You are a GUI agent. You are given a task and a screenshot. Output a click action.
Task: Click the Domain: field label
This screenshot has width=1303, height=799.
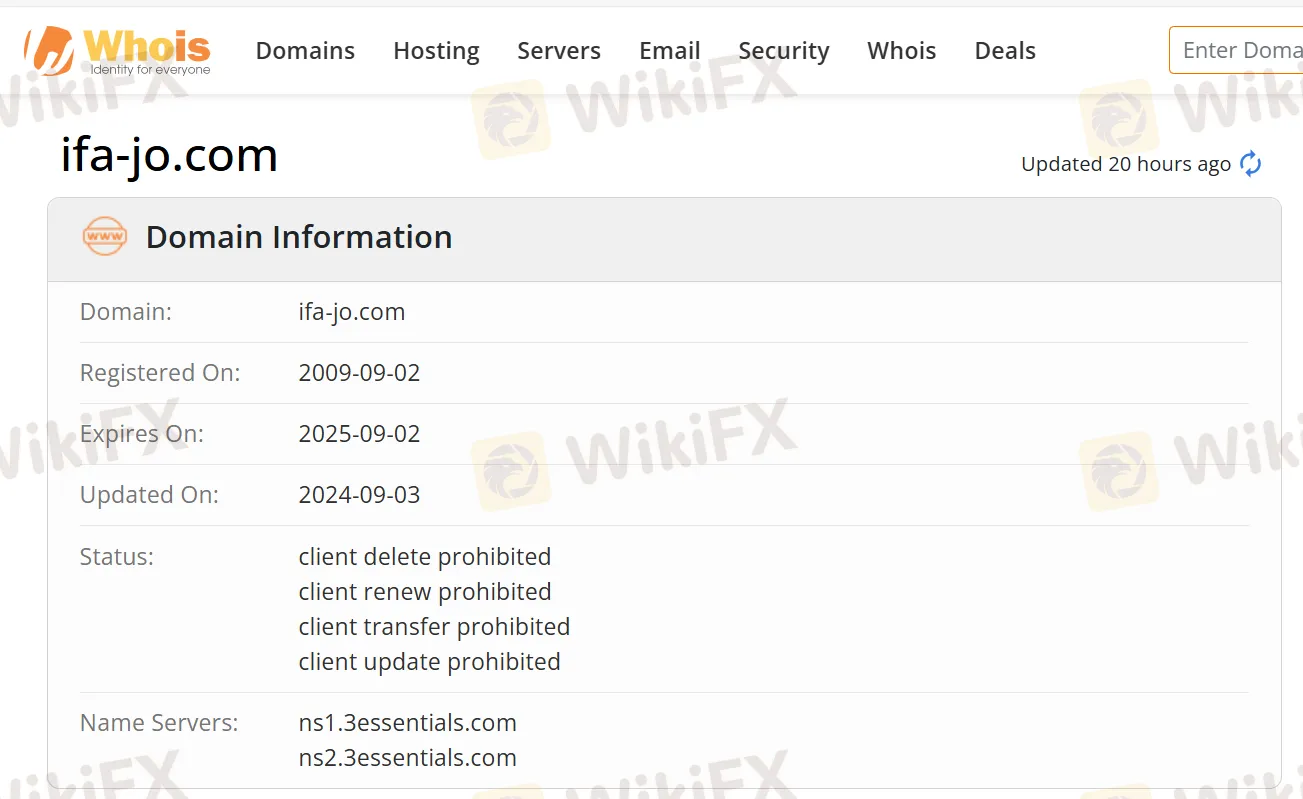point(126,312)
